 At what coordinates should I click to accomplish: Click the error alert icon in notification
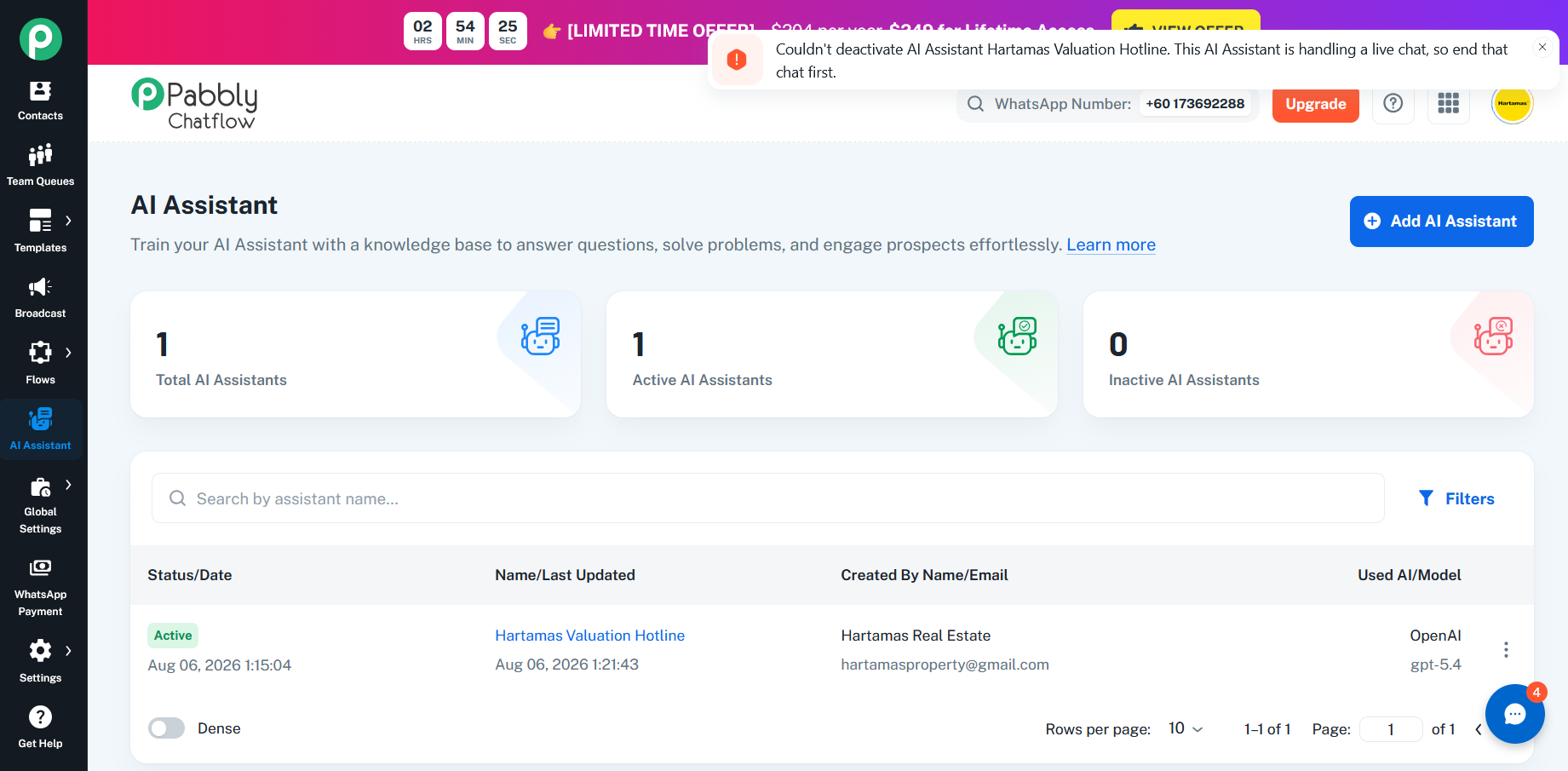[x=737, y=60]
